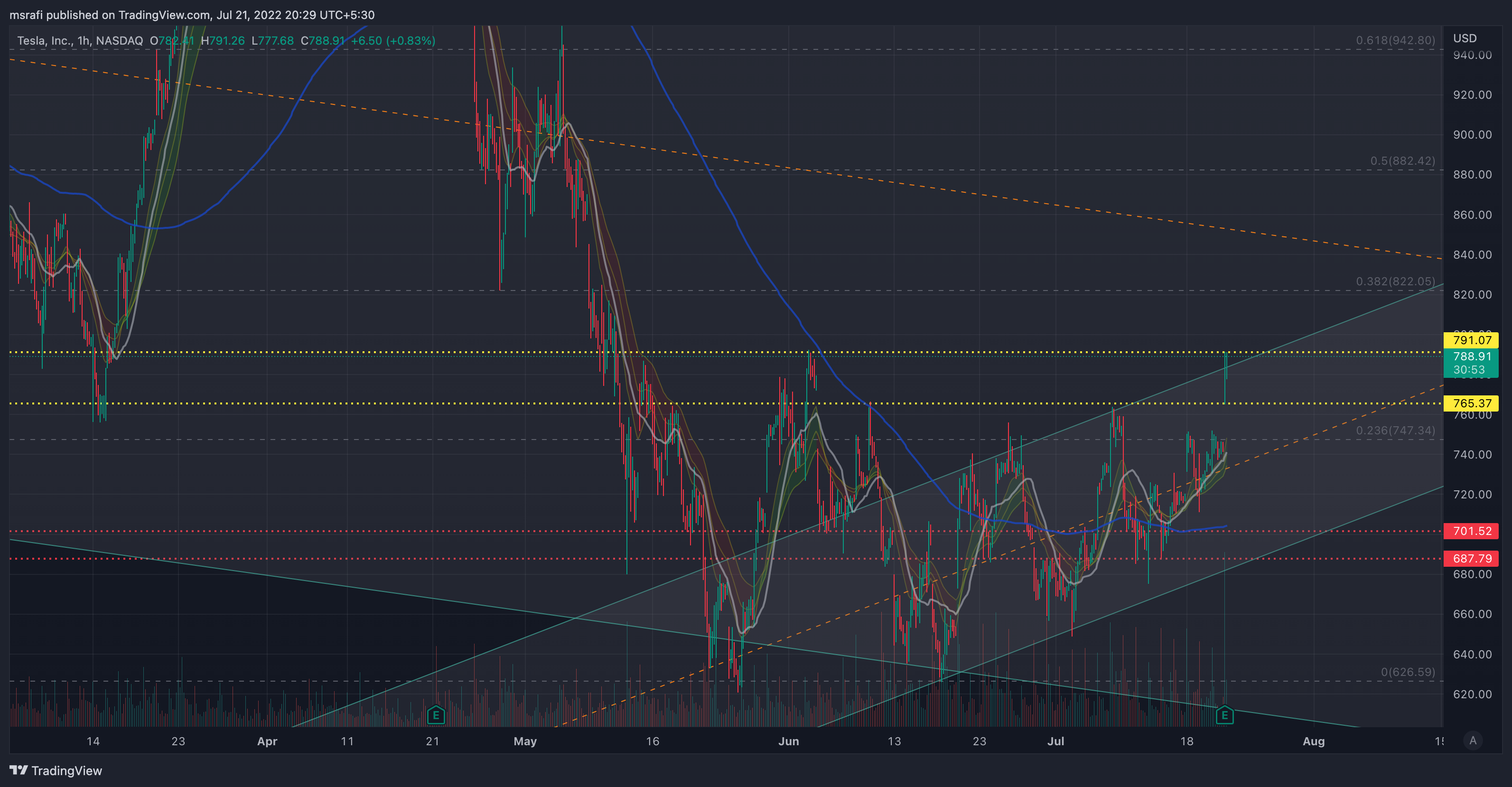This screenshot has height=787, width=1512.
Task: Toggle auto scale button on price axis
Action: point(1473,740)
